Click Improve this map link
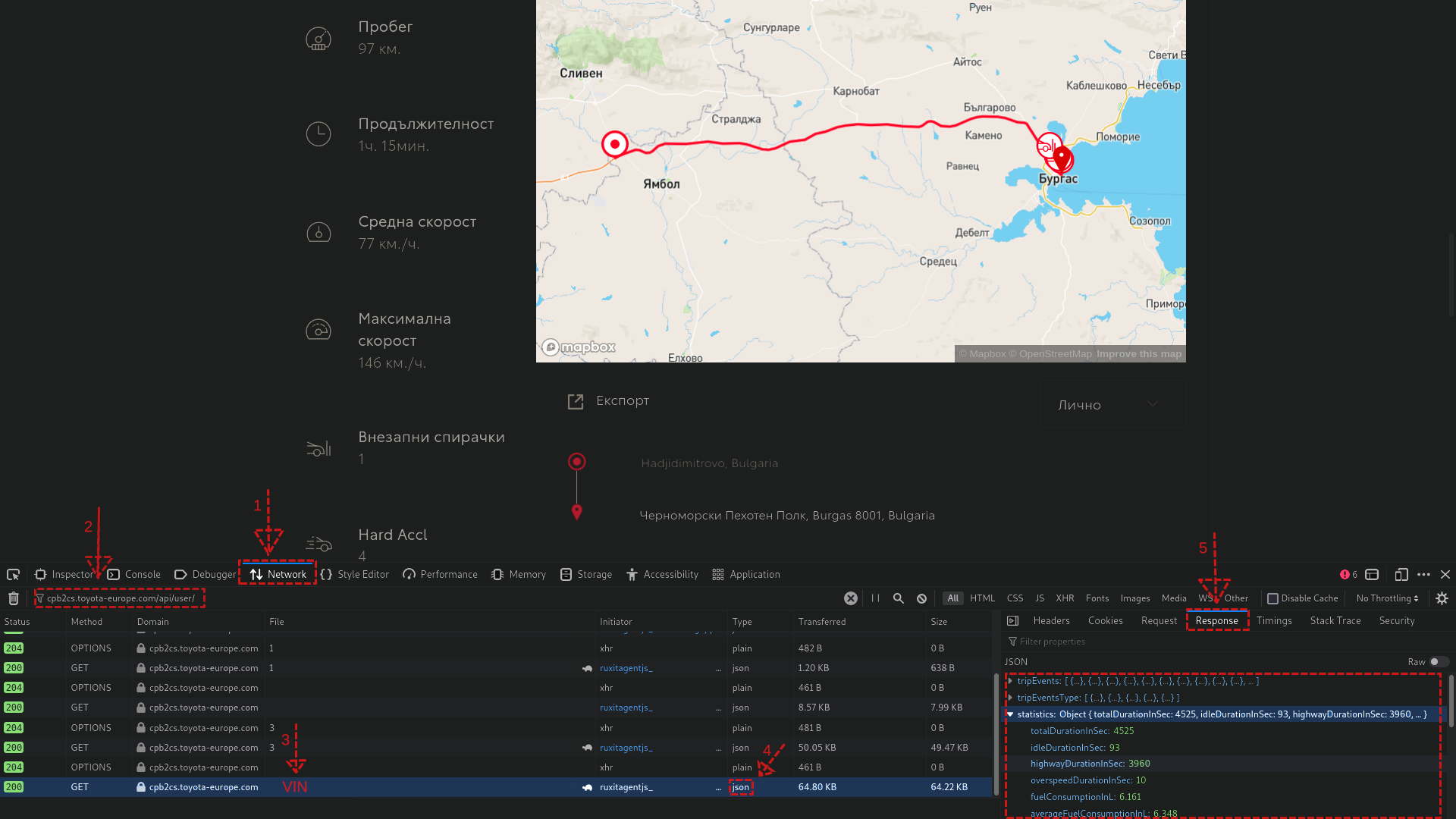This screenshot has height=819, width=1456. coord(1138,354)
